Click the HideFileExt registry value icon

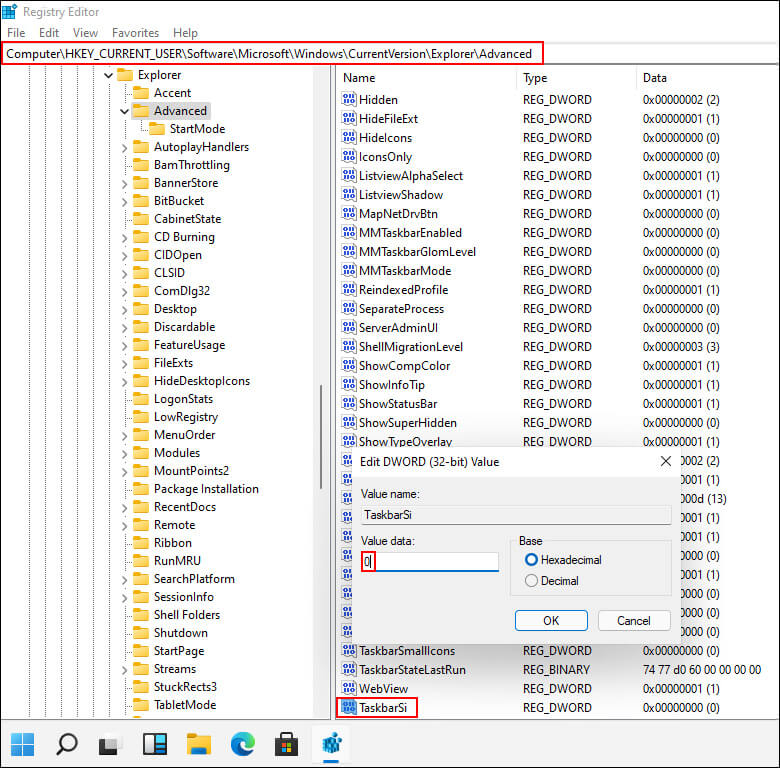[349, 118]
